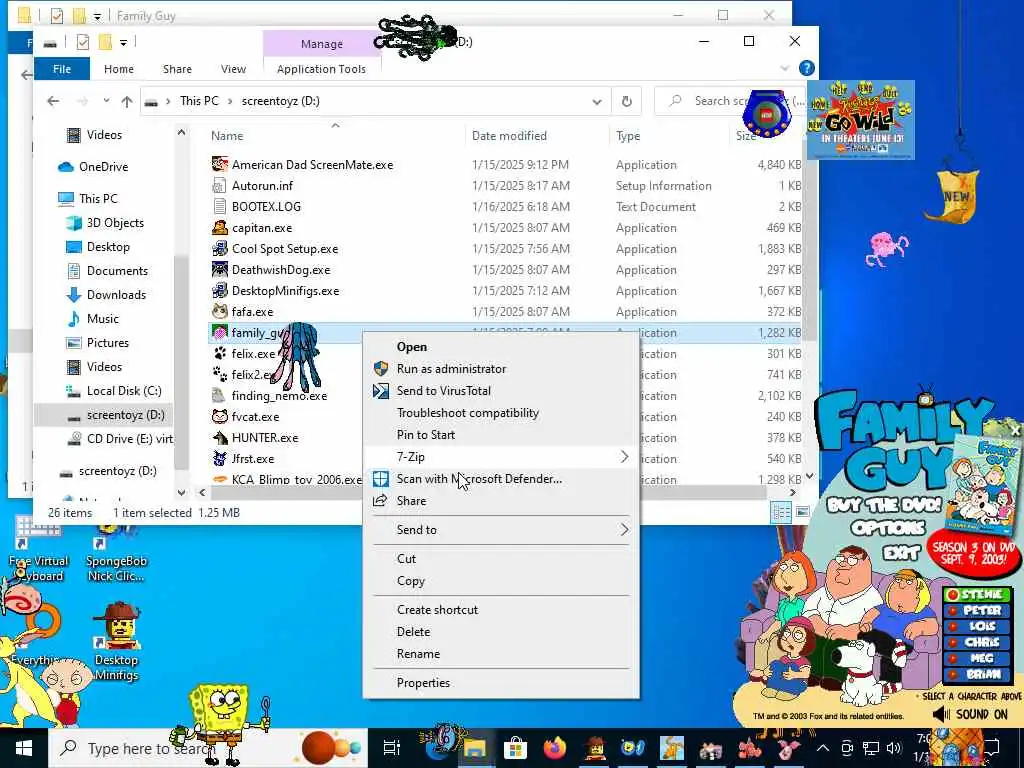Toggle Sound On in Family Guy widget

click(x=970, y=714)
